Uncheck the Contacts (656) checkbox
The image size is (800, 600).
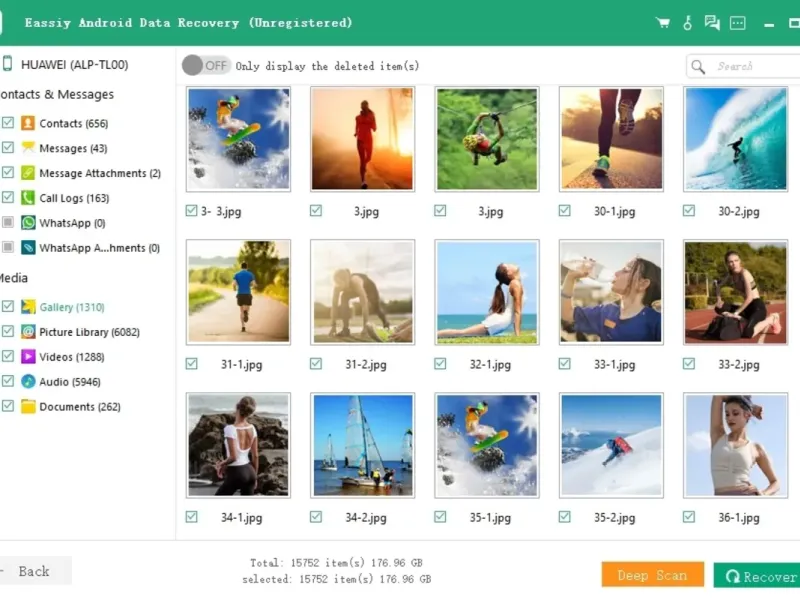pyautogui.click(x=8, y=122)
